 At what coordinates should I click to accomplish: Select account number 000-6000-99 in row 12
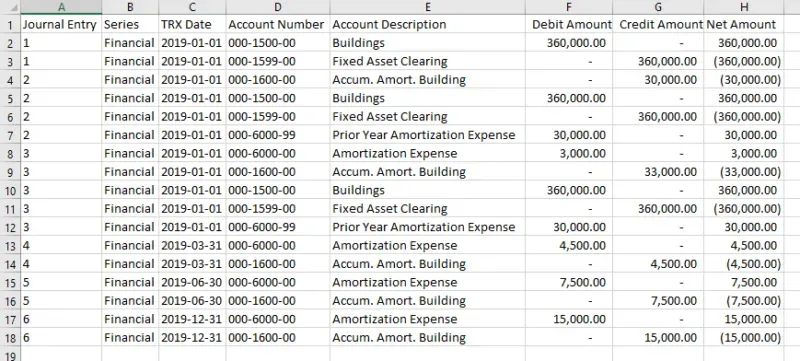(278, 227)
